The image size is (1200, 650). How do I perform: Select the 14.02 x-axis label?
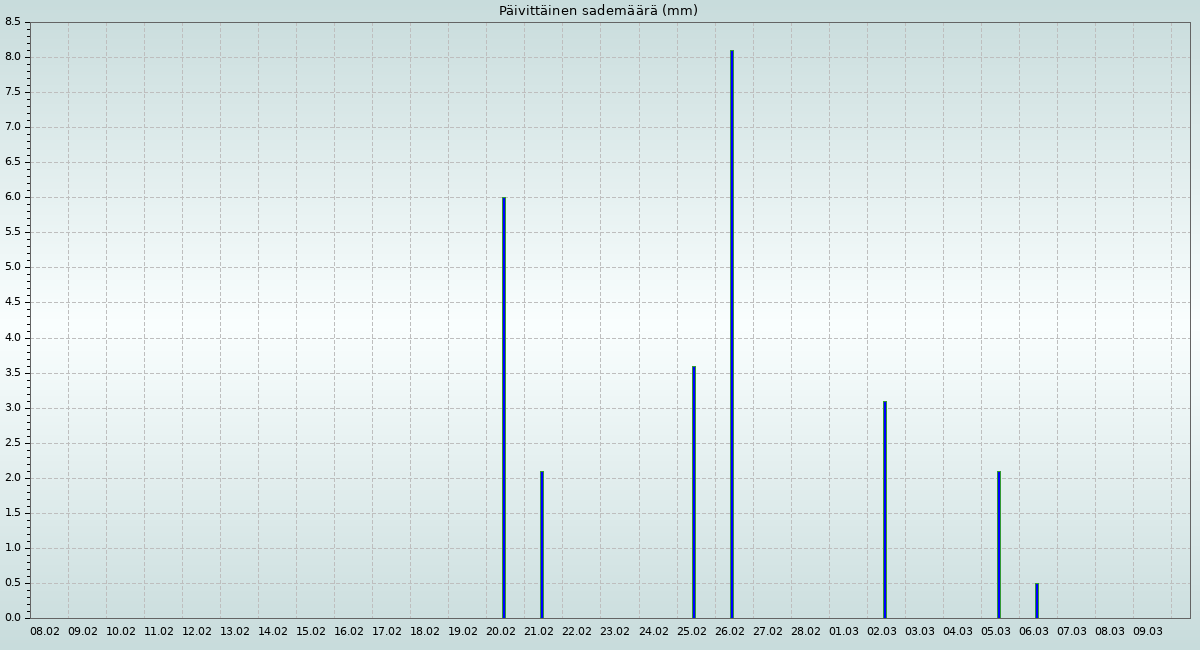pyautogui.click(x=273, y=632)
